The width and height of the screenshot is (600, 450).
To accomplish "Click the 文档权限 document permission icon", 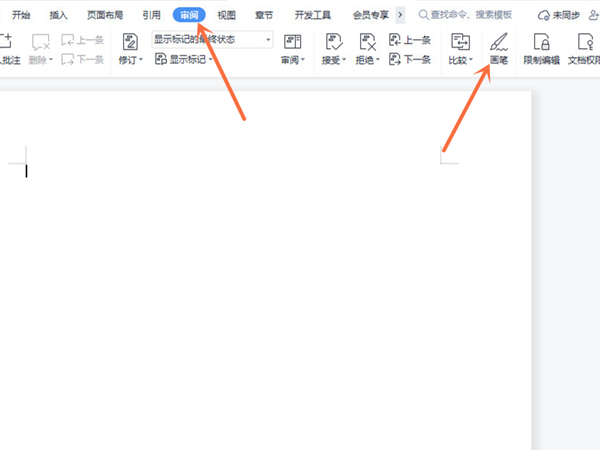I will pos(584,42).
